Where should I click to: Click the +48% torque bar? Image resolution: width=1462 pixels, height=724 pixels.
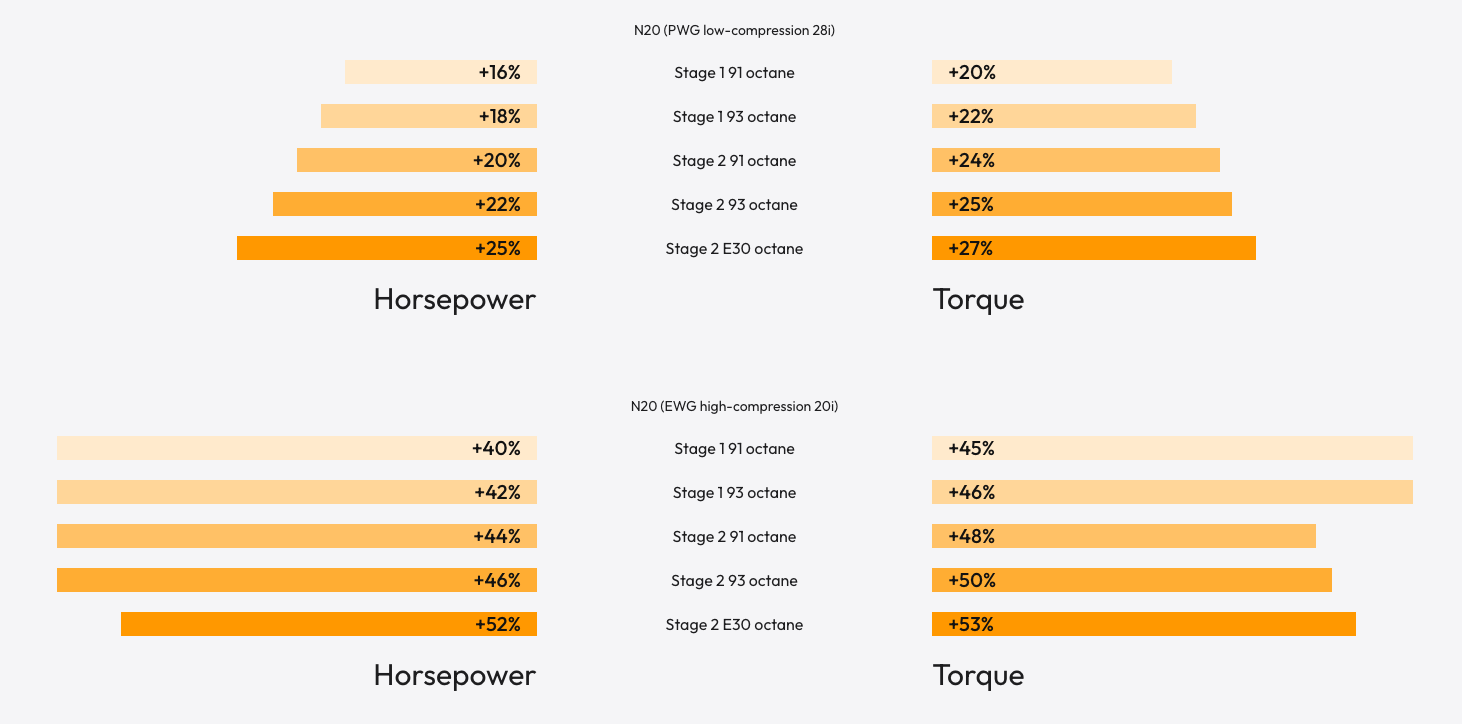point(1123,536)
